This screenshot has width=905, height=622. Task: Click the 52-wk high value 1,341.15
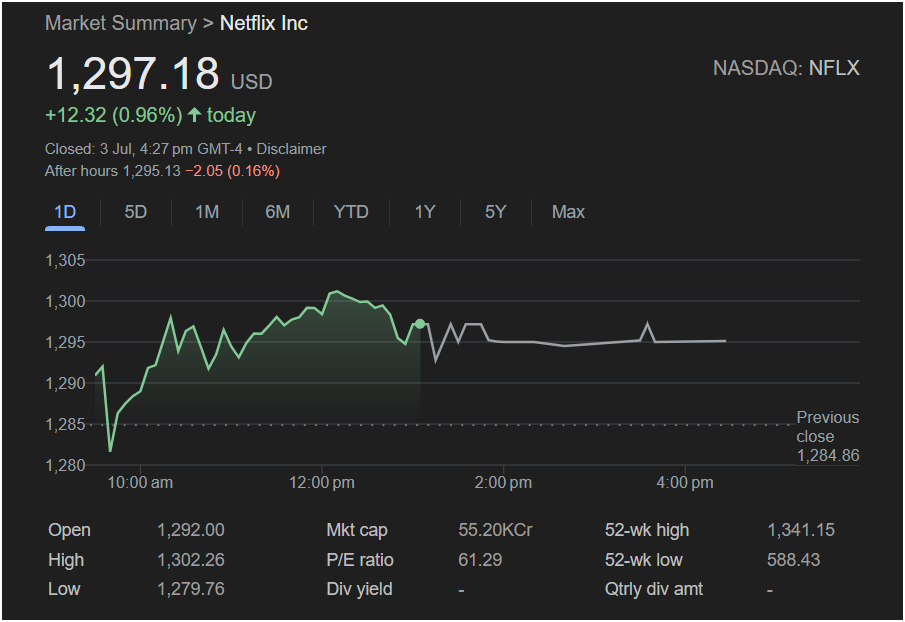801,530
